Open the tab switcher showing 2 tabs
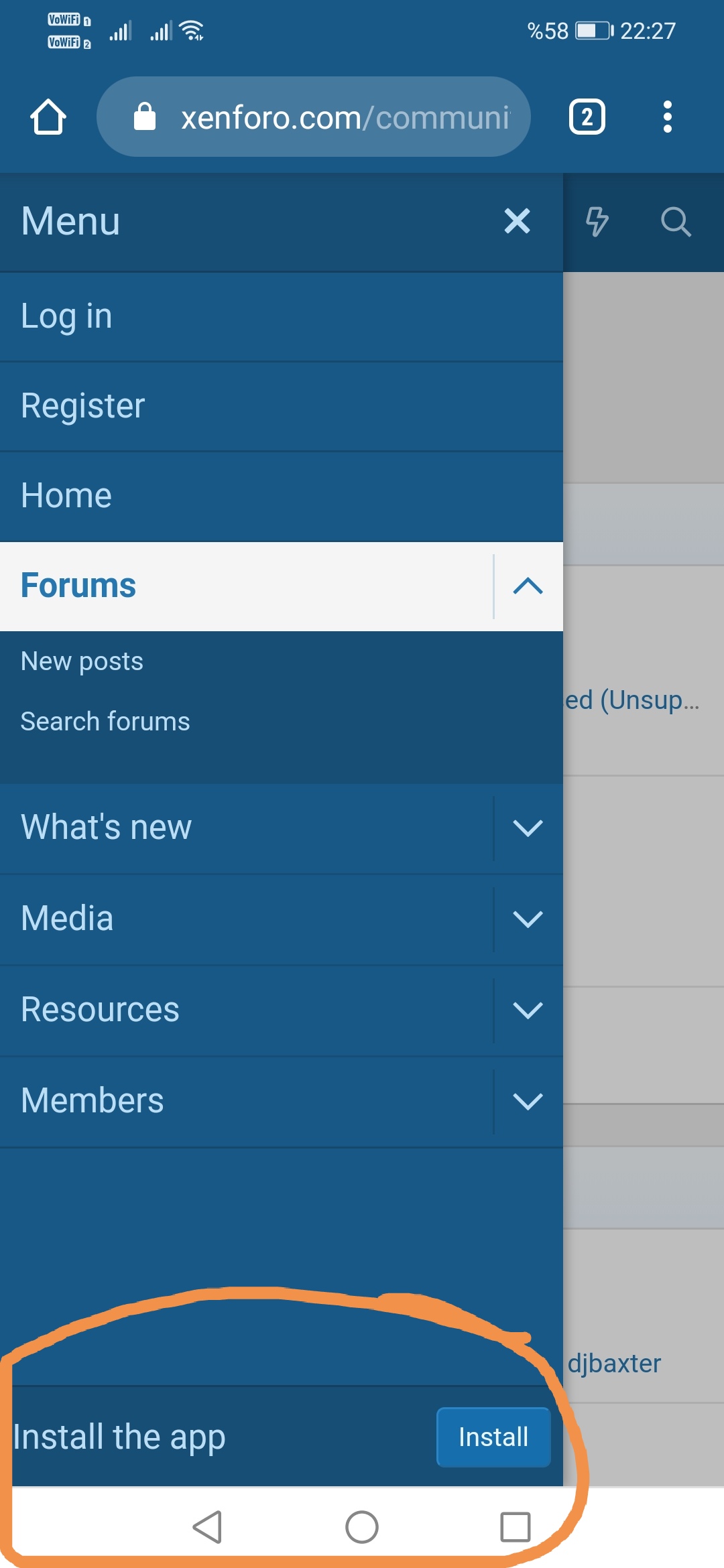The height and width of the screenshot is (1568, 724). [587, 117]
